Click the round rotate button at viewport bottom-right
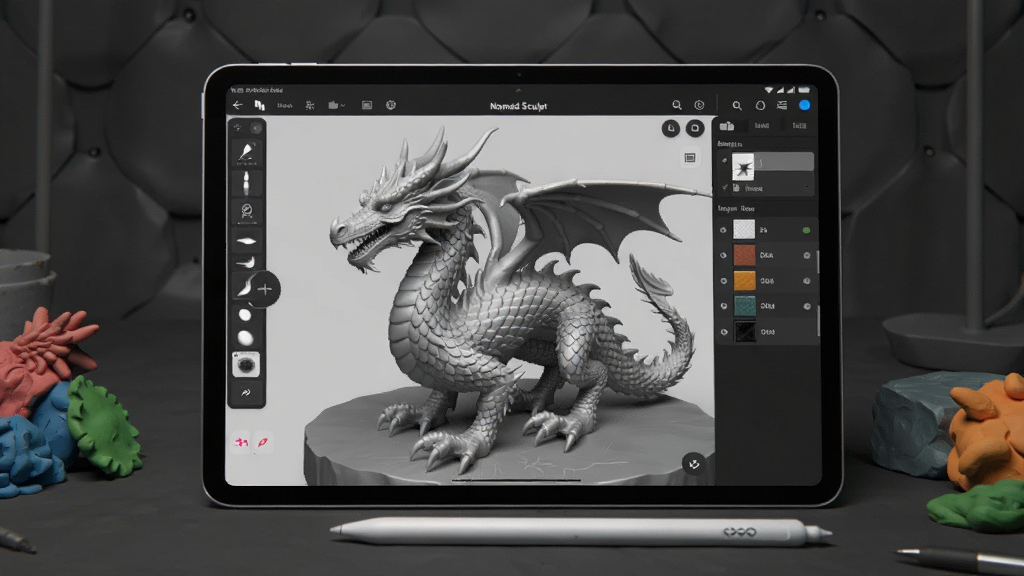Screen dimensions: 1024x576 [694, 464]
